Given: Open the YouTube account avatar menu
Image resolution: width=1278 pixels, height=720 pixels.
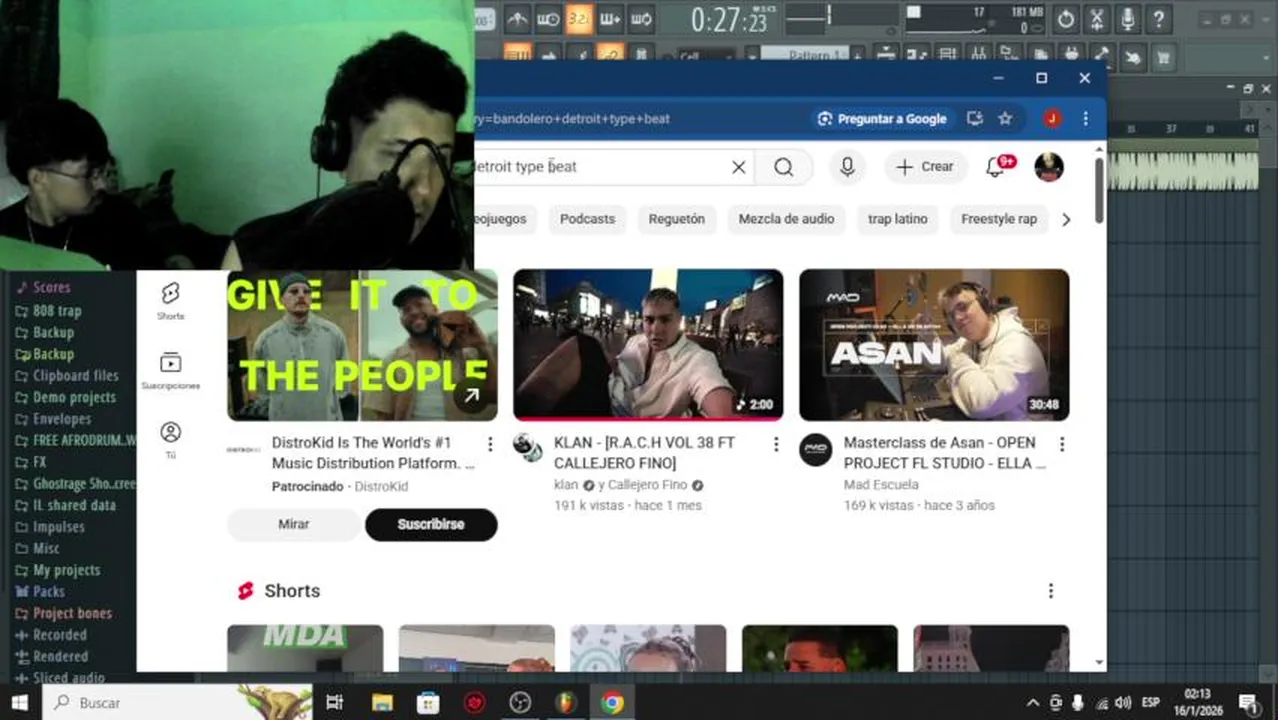Looking at the screenshot, I should point(1048,167).
